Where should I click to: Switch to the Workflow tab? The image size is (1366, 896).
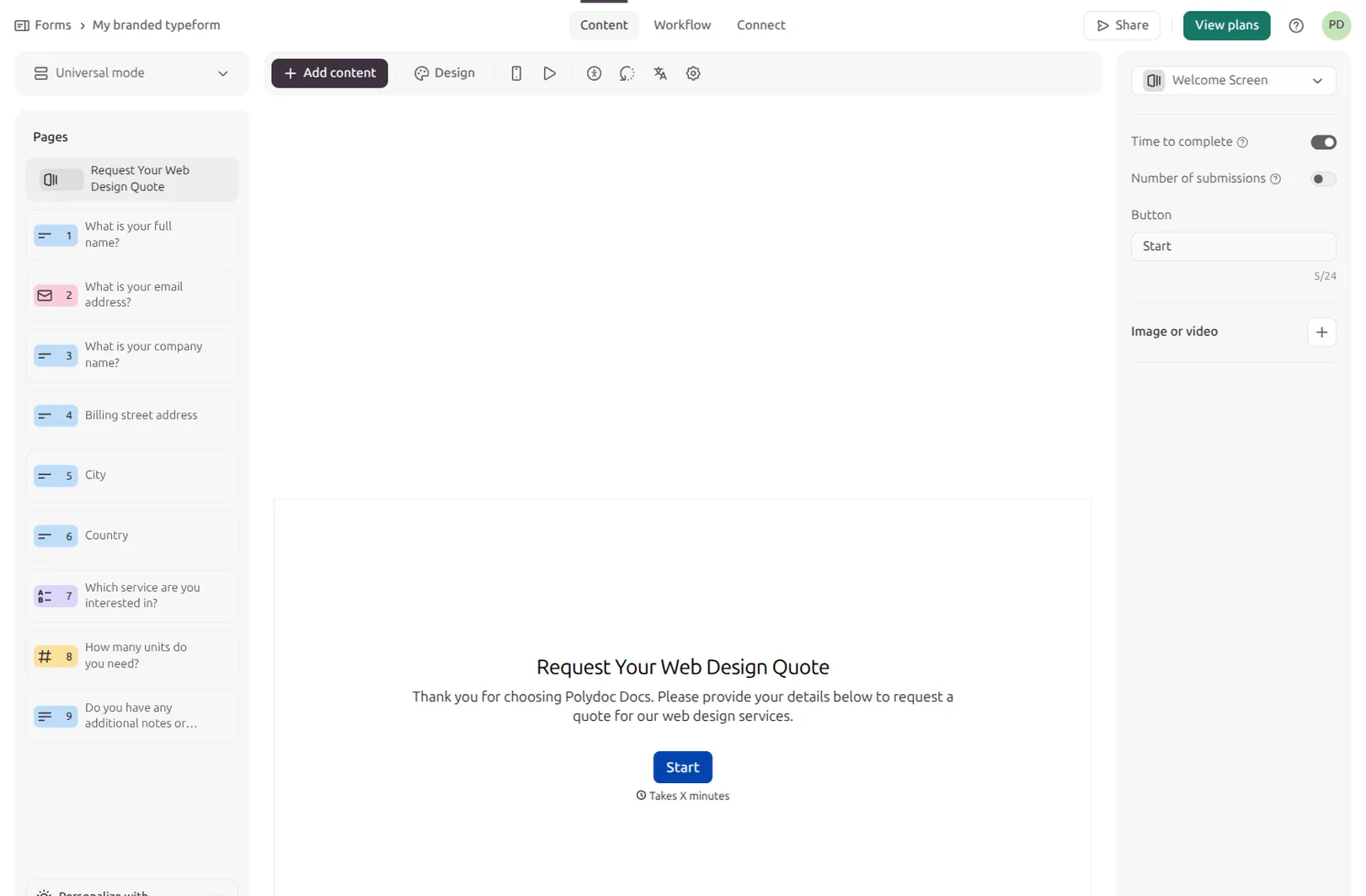(682, 25)
